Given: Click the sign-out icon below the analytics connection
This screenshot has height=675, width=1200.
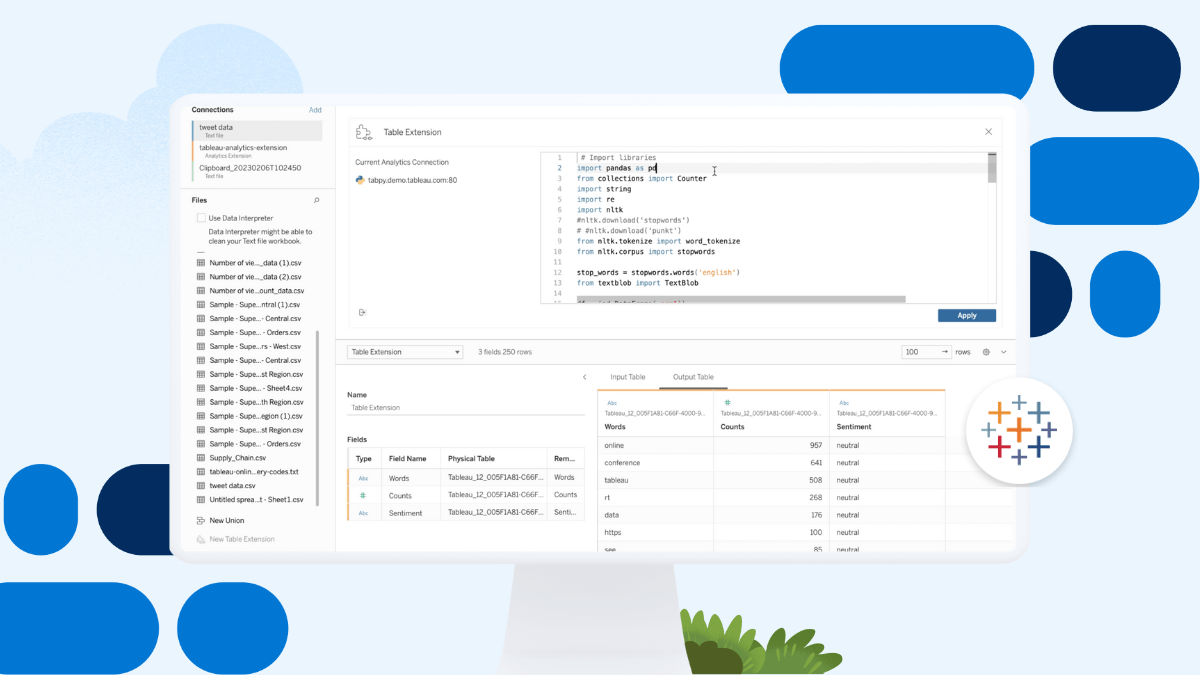Looking at the screenshot, I should [362, 313].
